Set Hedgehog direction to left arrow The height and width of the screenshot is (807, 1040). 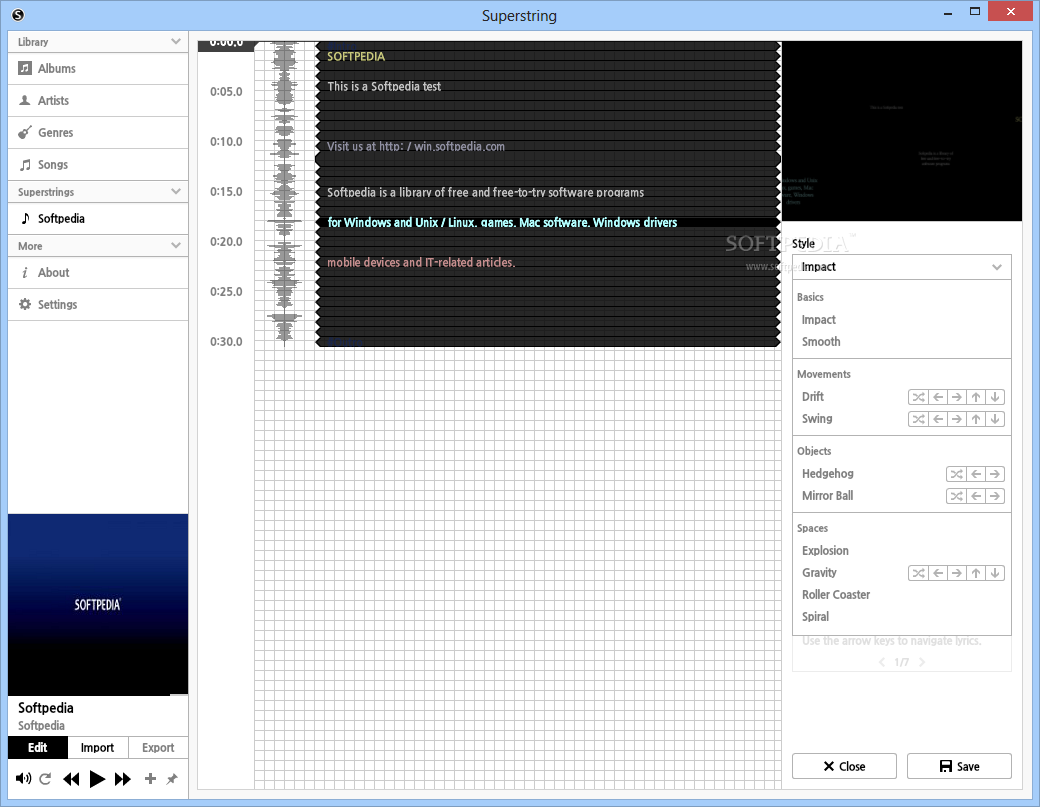pos(976,474)
